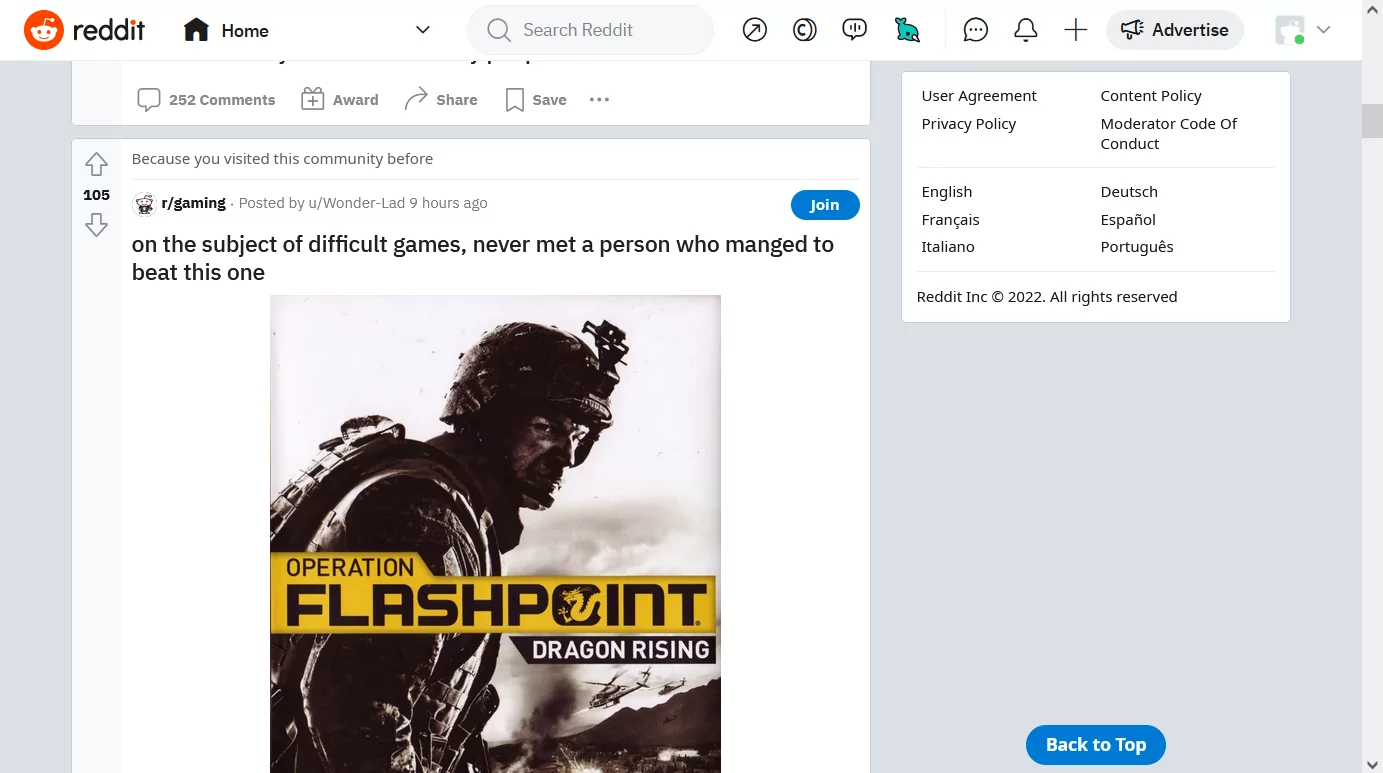This screenshot has width=1383, height=773.
Task: Switch language to Italiano
Action: [947, 247]
